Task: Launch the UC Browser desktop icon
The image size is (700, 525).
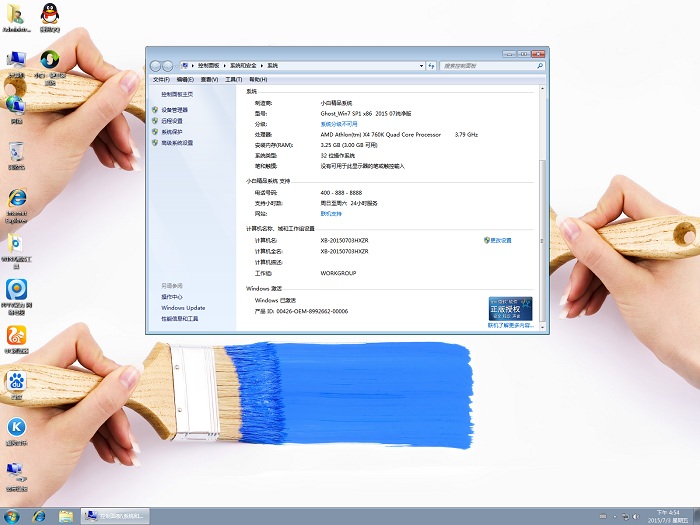Action: pos(16,340)
